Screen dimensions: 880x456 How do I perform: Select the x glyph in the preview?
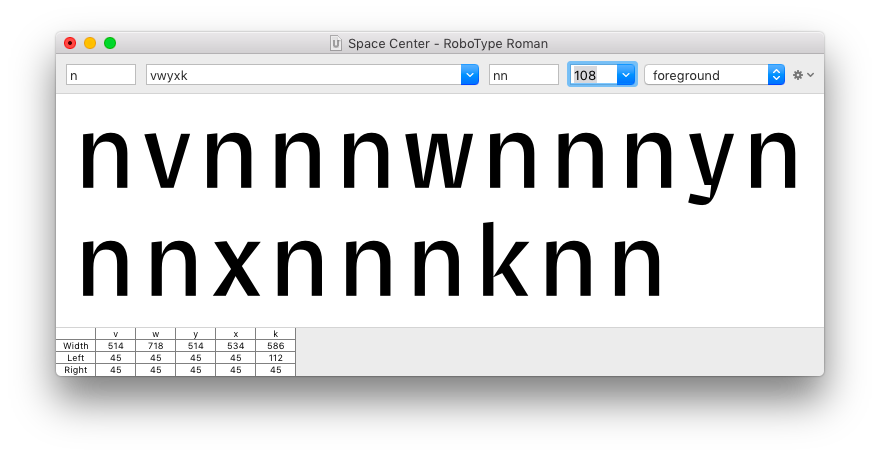tap(236, 268)
